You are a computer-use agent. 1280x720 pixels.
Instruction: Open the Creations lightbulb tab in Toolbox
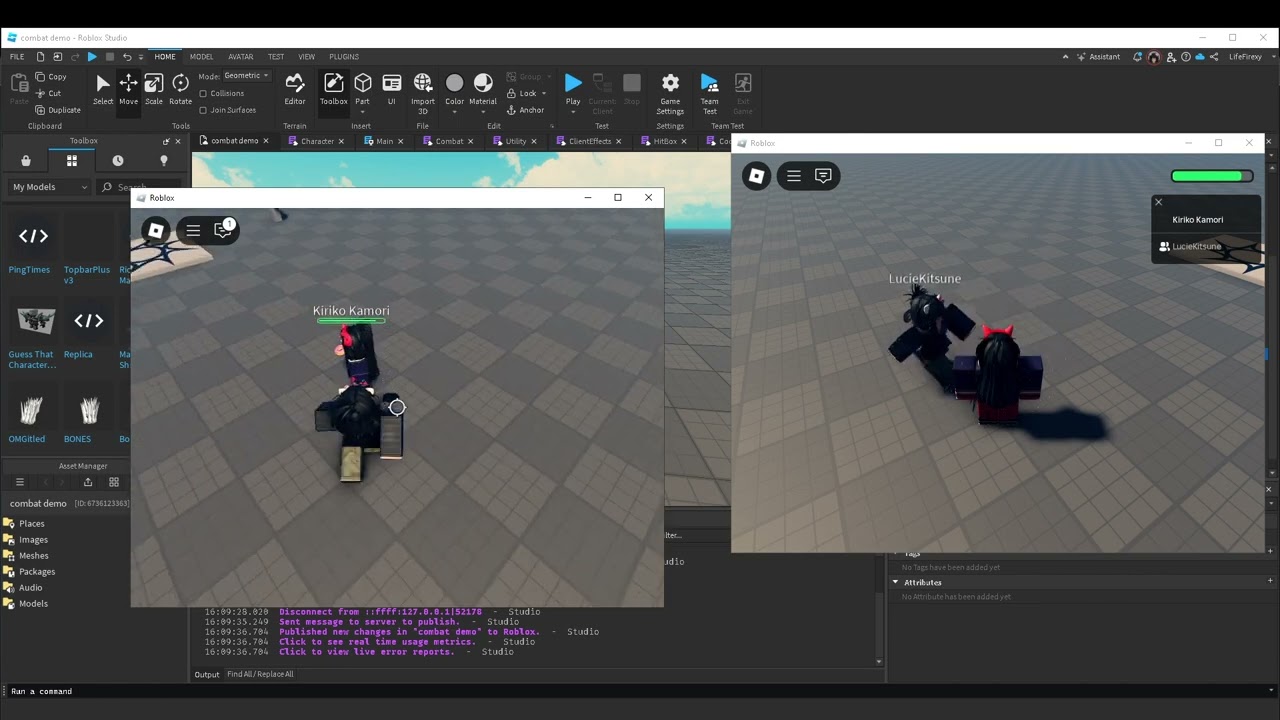click(164, 160)
